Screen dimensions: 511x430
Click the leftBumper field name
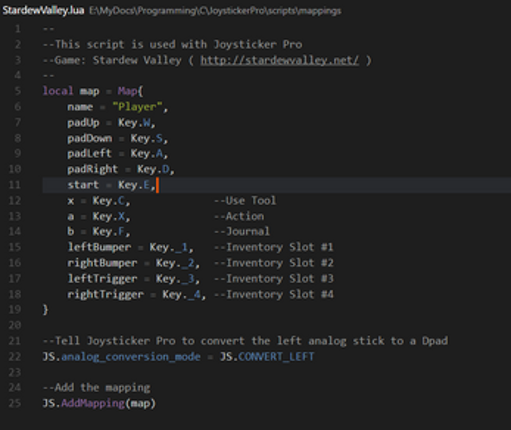(99, 247)
